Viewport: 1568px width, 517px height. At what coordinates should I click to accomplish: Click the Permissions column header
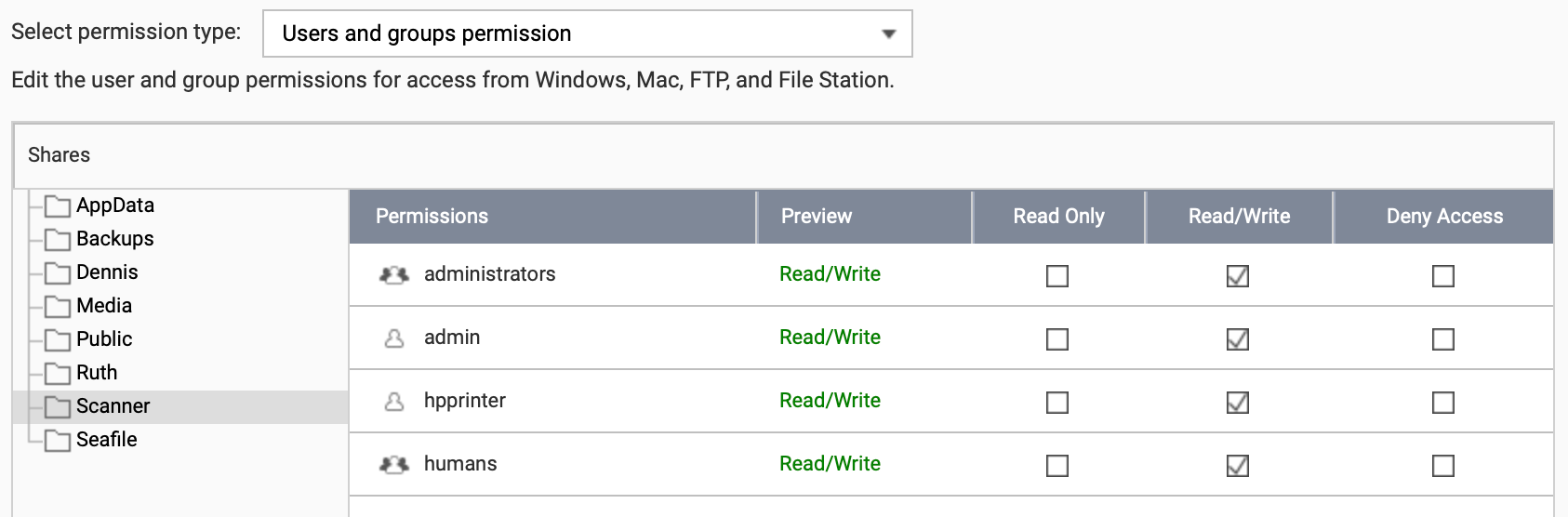click(x=552, y=217)
